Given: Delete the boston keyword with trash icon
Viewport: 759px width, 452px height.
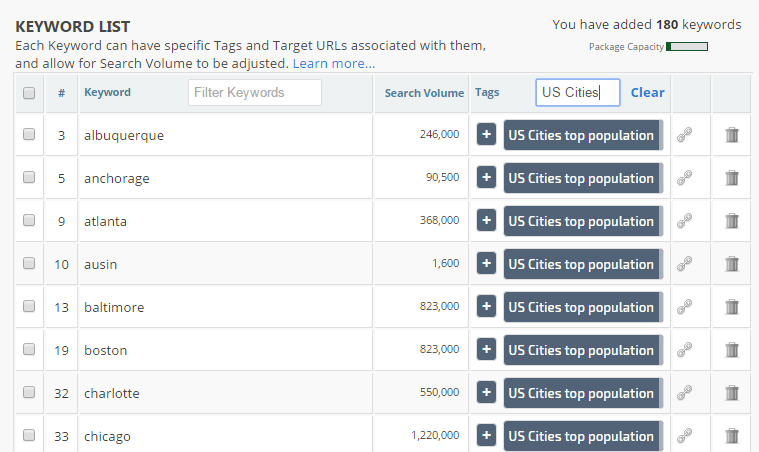Looking at the screenshot, I should [x=731, y=350].
